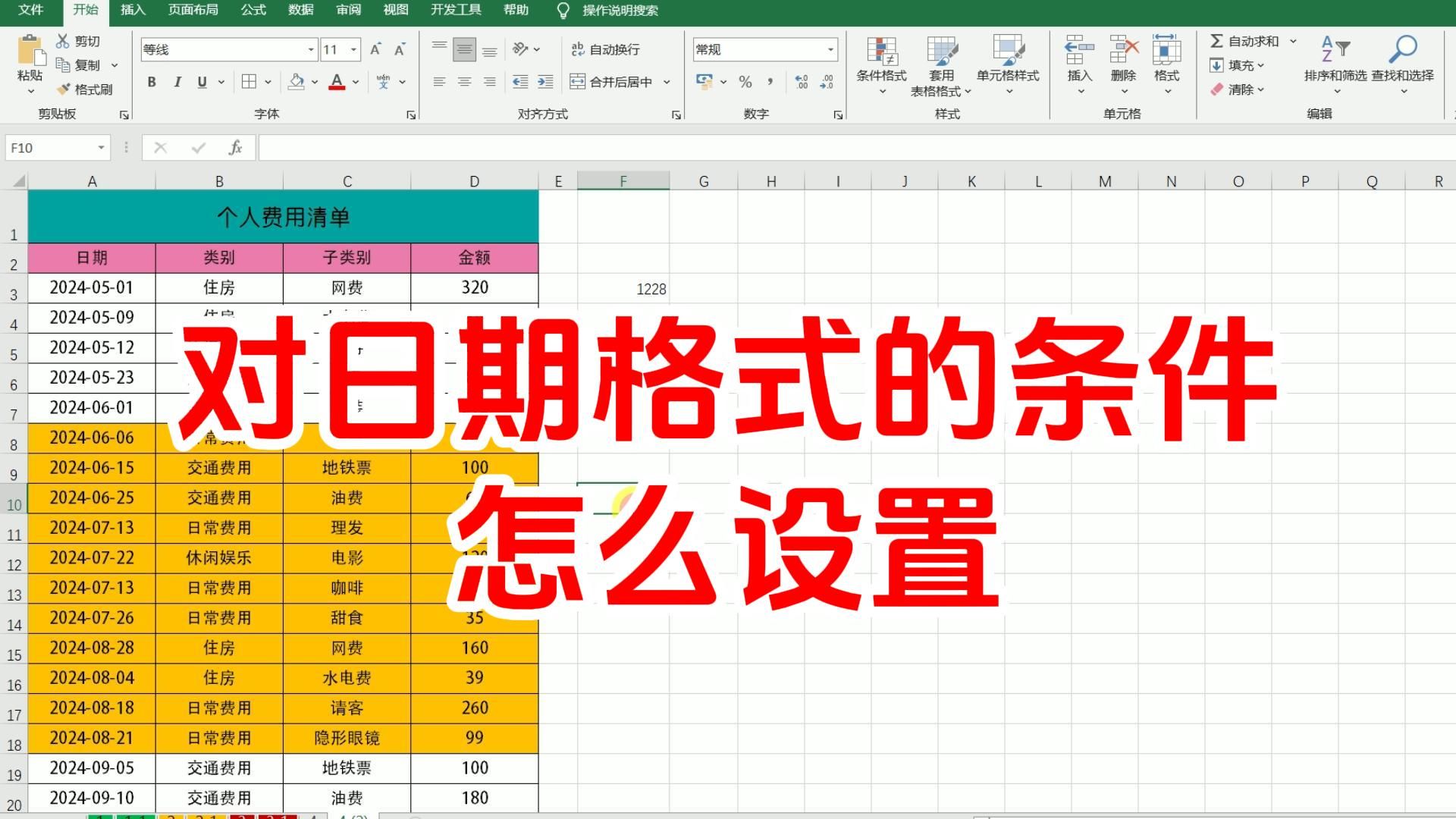Screen dimensions: 1456x819
Task: Click 自动换行 wrap text button
Action: [605, 49]
